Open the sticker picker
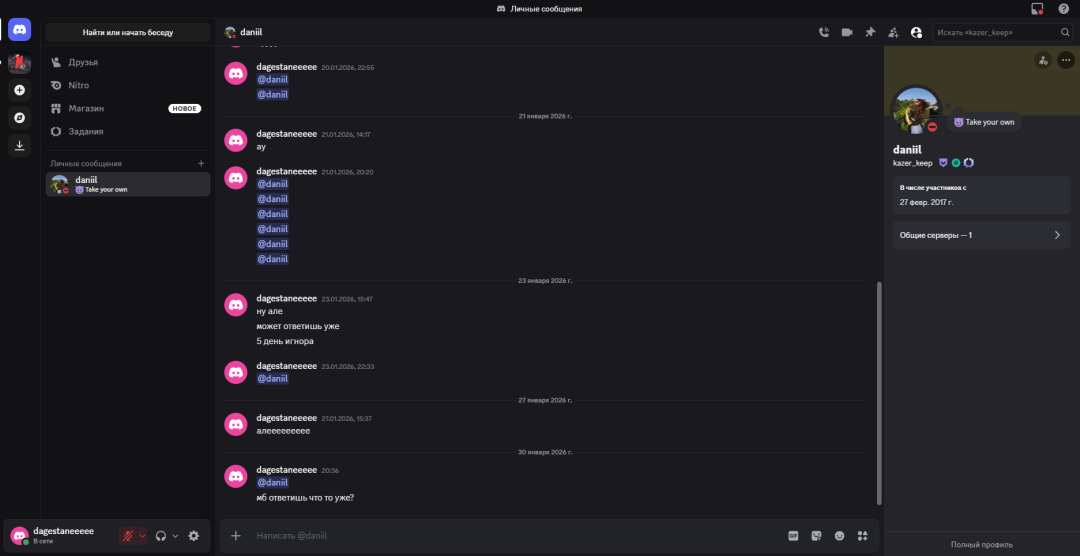Viewport: 1080px width, 556px height. coord(816,535)
